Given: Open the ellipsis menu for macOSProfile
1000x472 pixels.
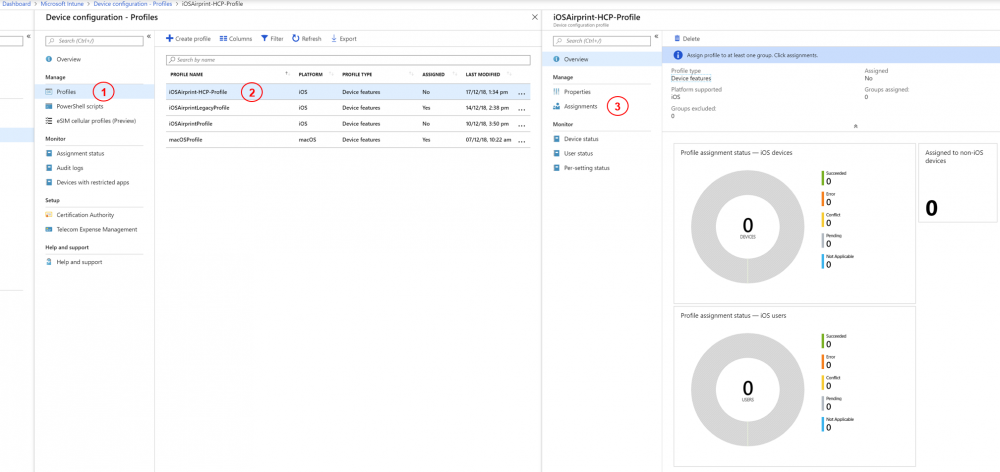Looking at the screenshot, I should 521,140.
